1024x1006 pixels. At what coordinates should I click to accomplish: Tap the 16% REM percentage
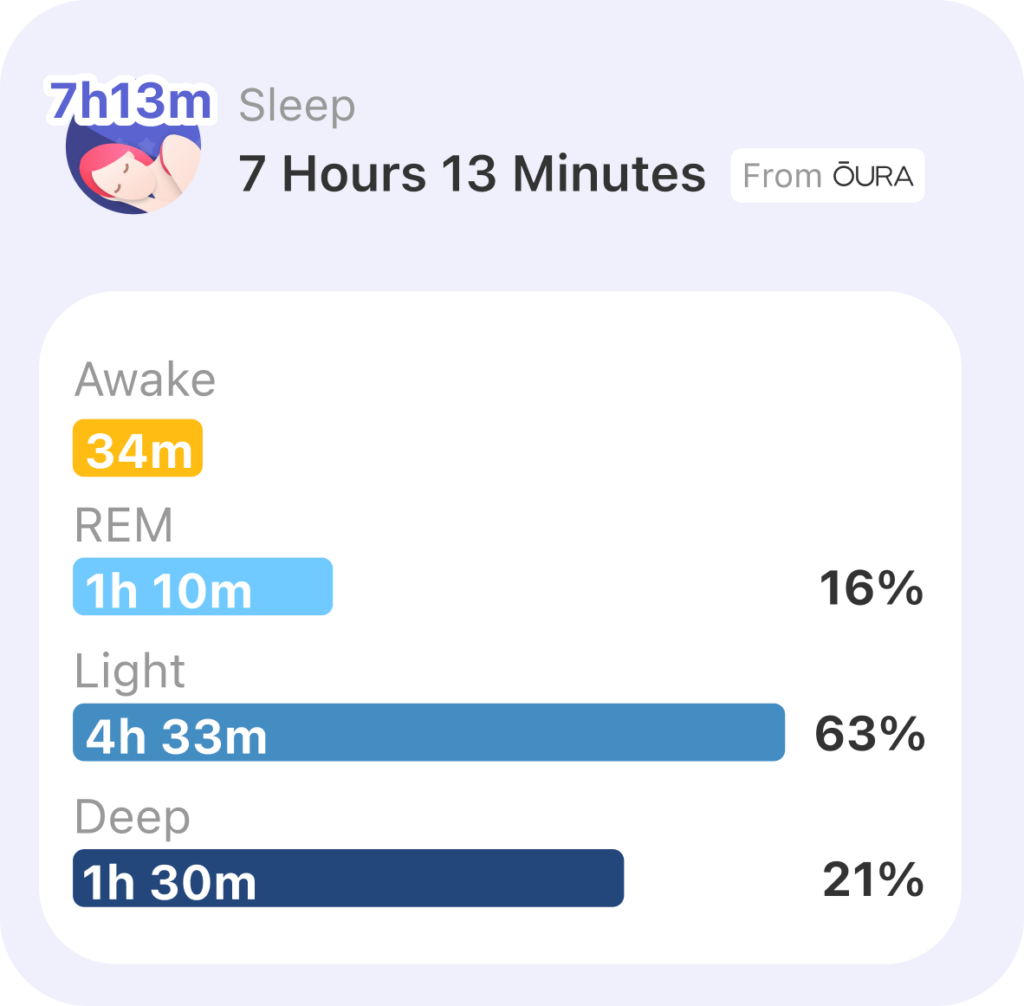[871, 588]
